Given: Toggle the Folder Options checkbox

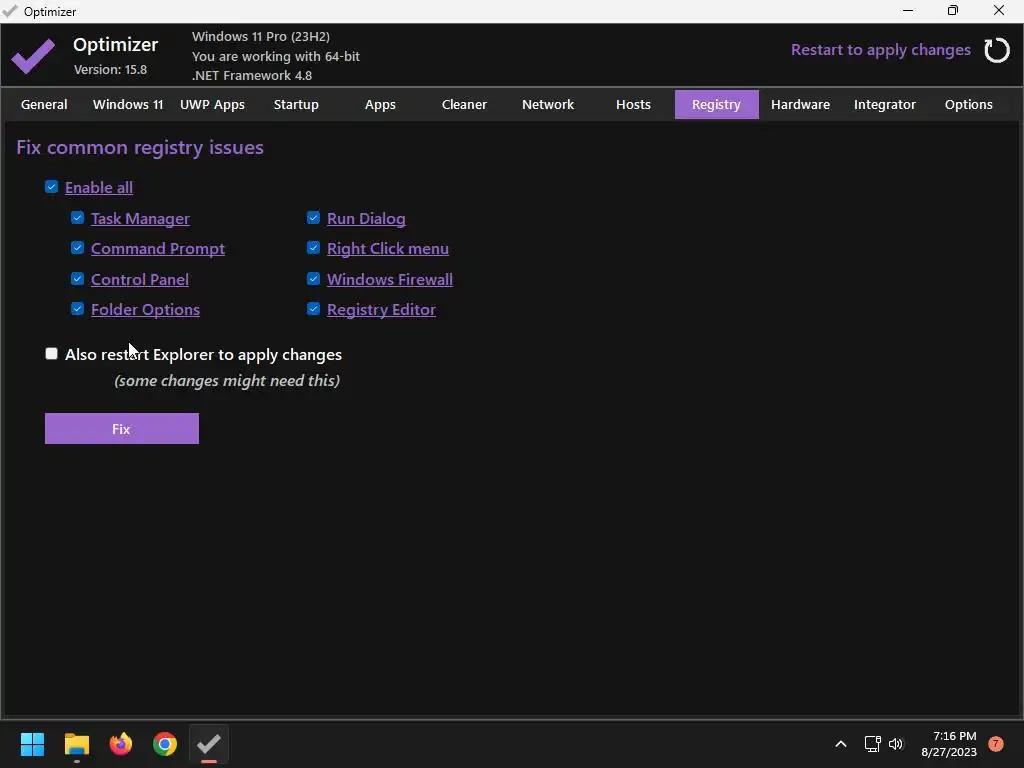Looking at the screenshot, I should [78, 309].
